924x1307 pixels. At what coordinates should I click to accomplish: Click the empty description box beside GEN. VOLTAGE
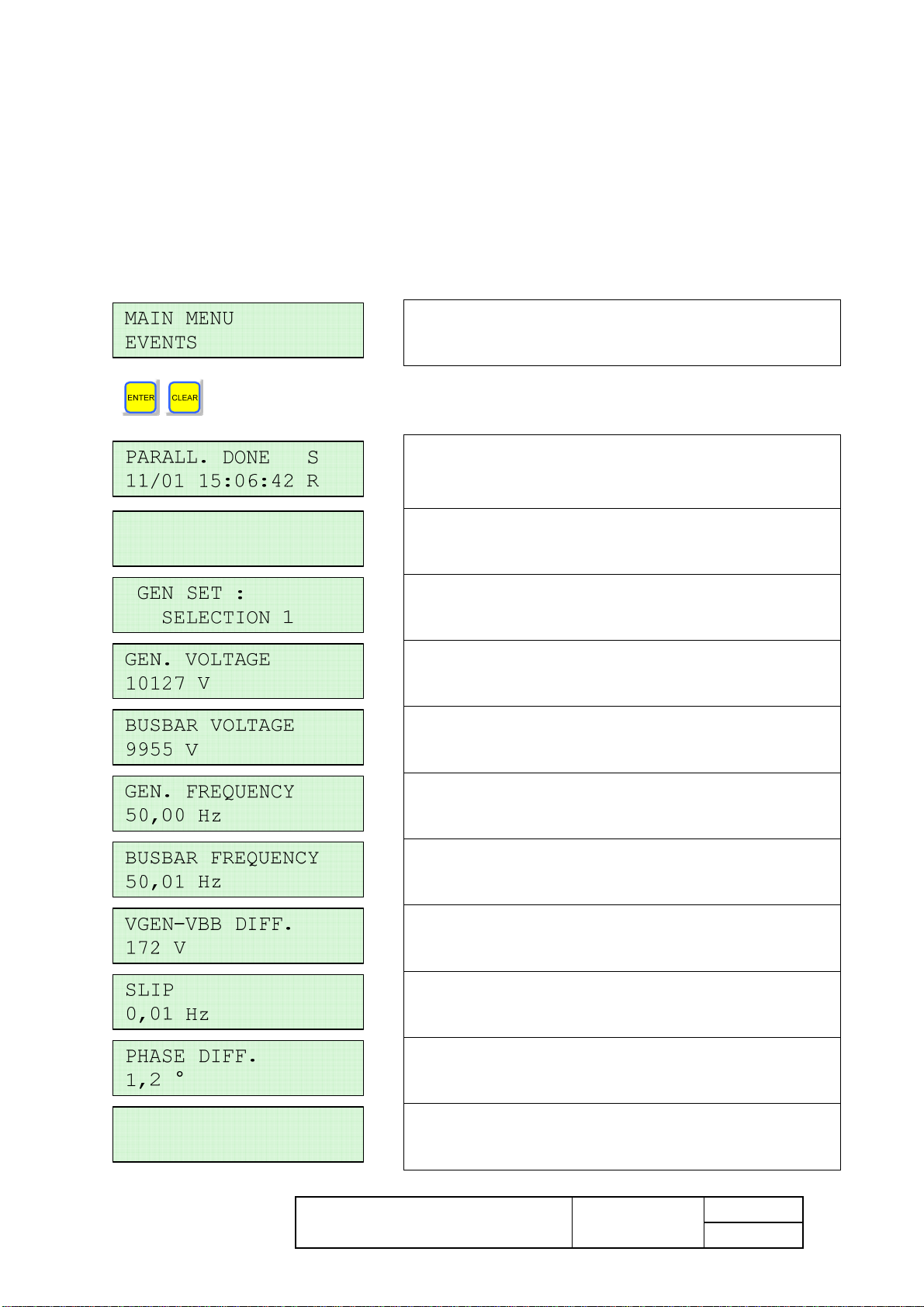[622, 673]
